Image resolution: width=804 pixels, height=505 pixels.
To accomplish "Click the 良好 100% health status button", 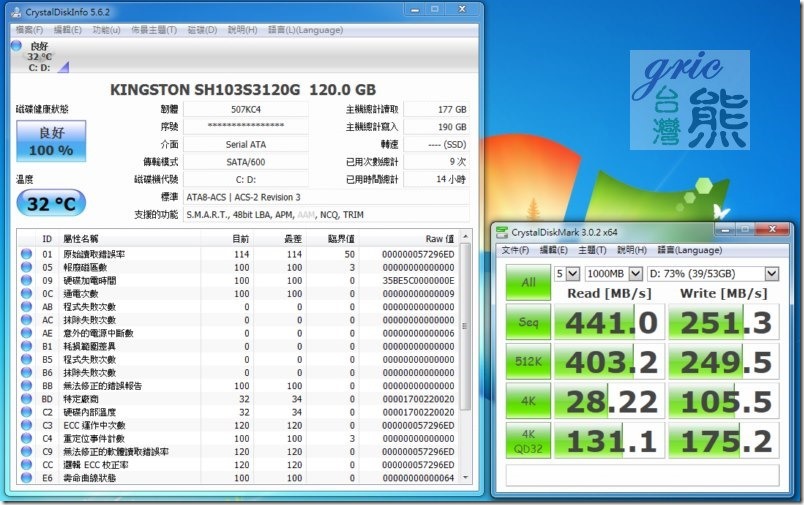I will 50,142.
